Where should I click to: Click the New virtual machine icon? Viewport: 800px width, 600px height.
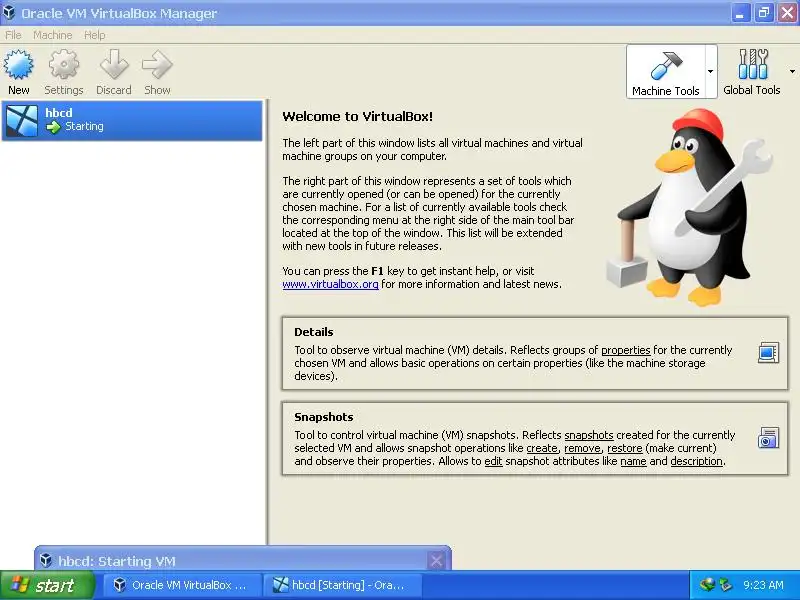pos(19,65)
